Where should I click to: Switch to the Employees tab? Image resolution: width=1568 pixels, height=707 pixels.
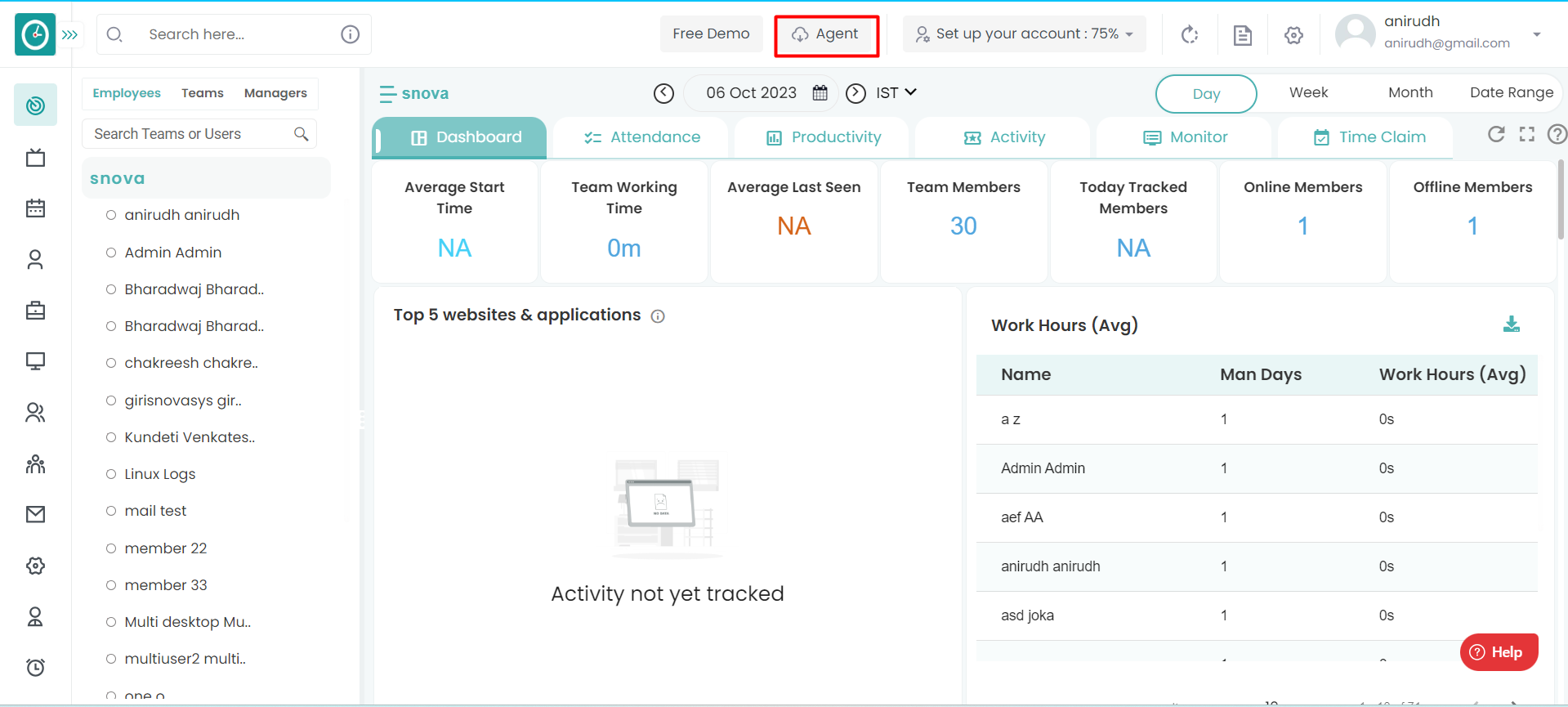(127, 93)
